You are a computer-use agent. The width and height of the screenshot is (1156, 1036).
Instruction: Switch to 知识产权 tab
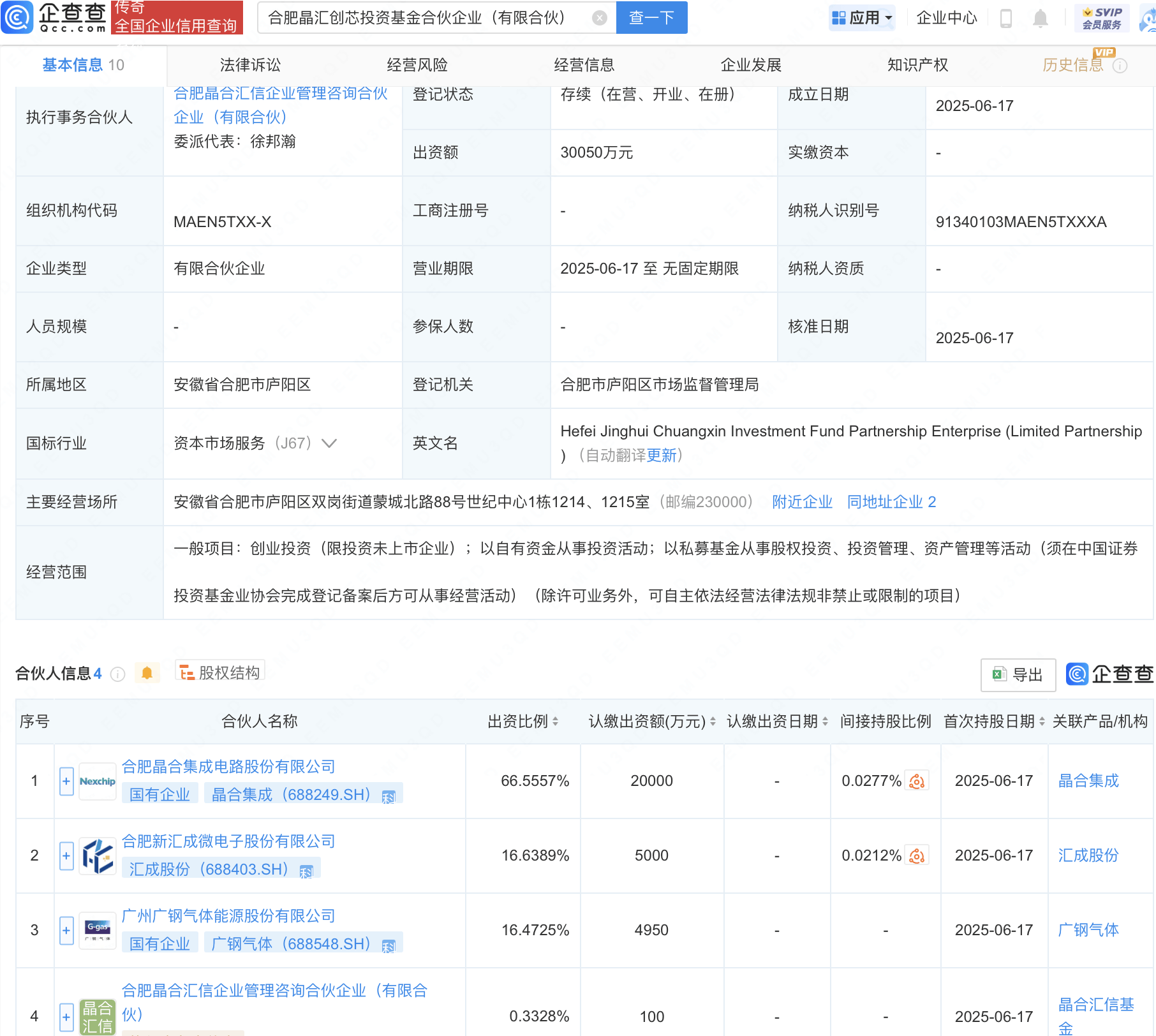point(917,65)
